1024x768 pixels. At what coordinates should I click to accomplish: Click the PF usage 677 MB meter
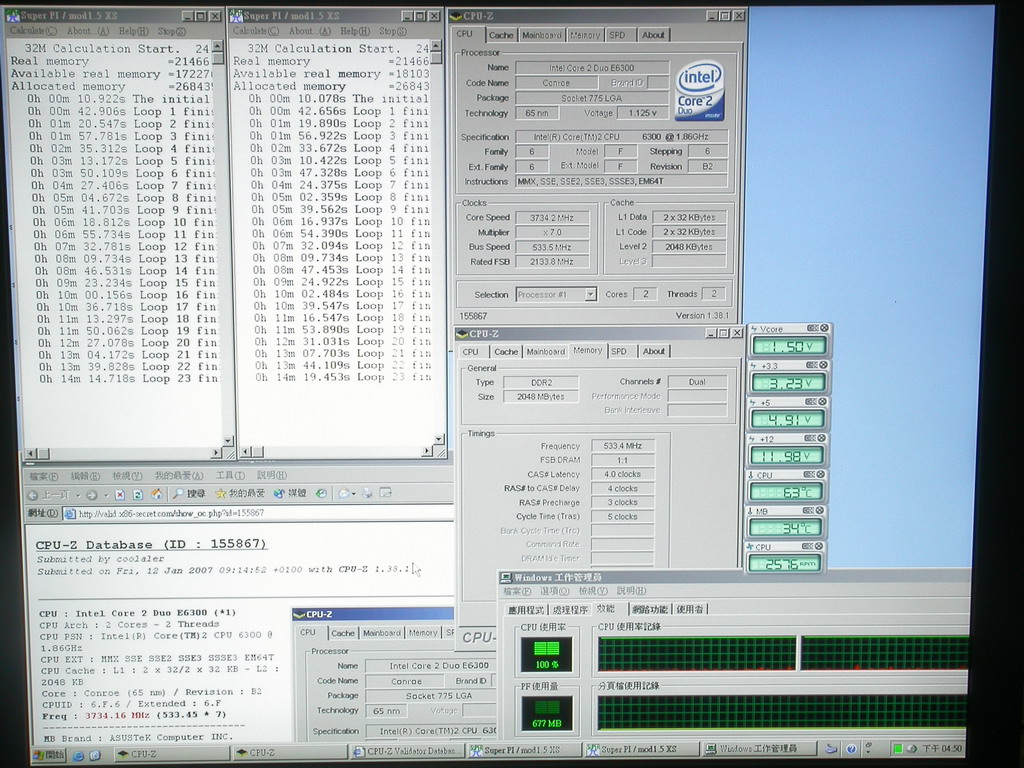[x=547, y=713]
